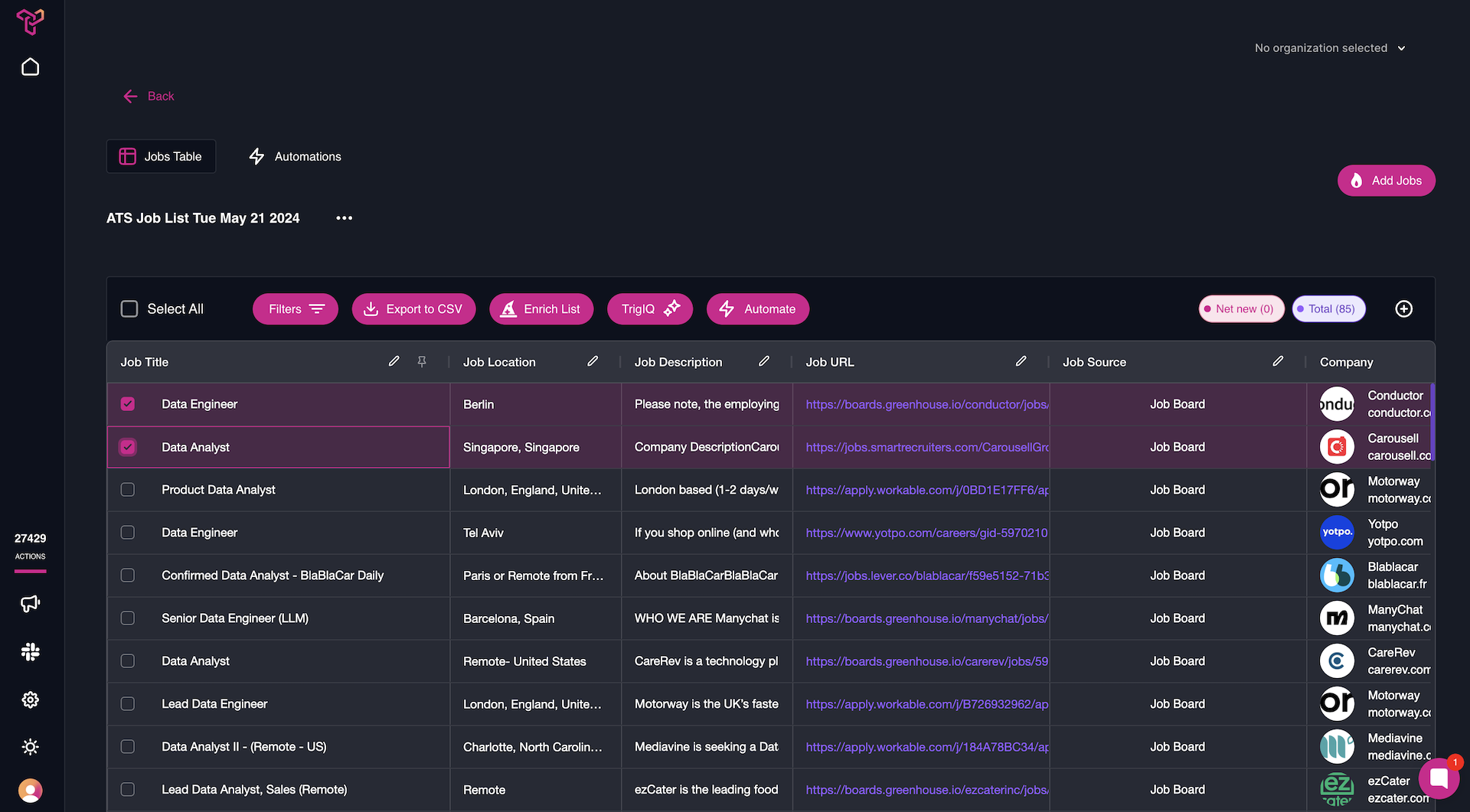Click the ManyChat company logo
The image size is (1470, 812).
1337,618
